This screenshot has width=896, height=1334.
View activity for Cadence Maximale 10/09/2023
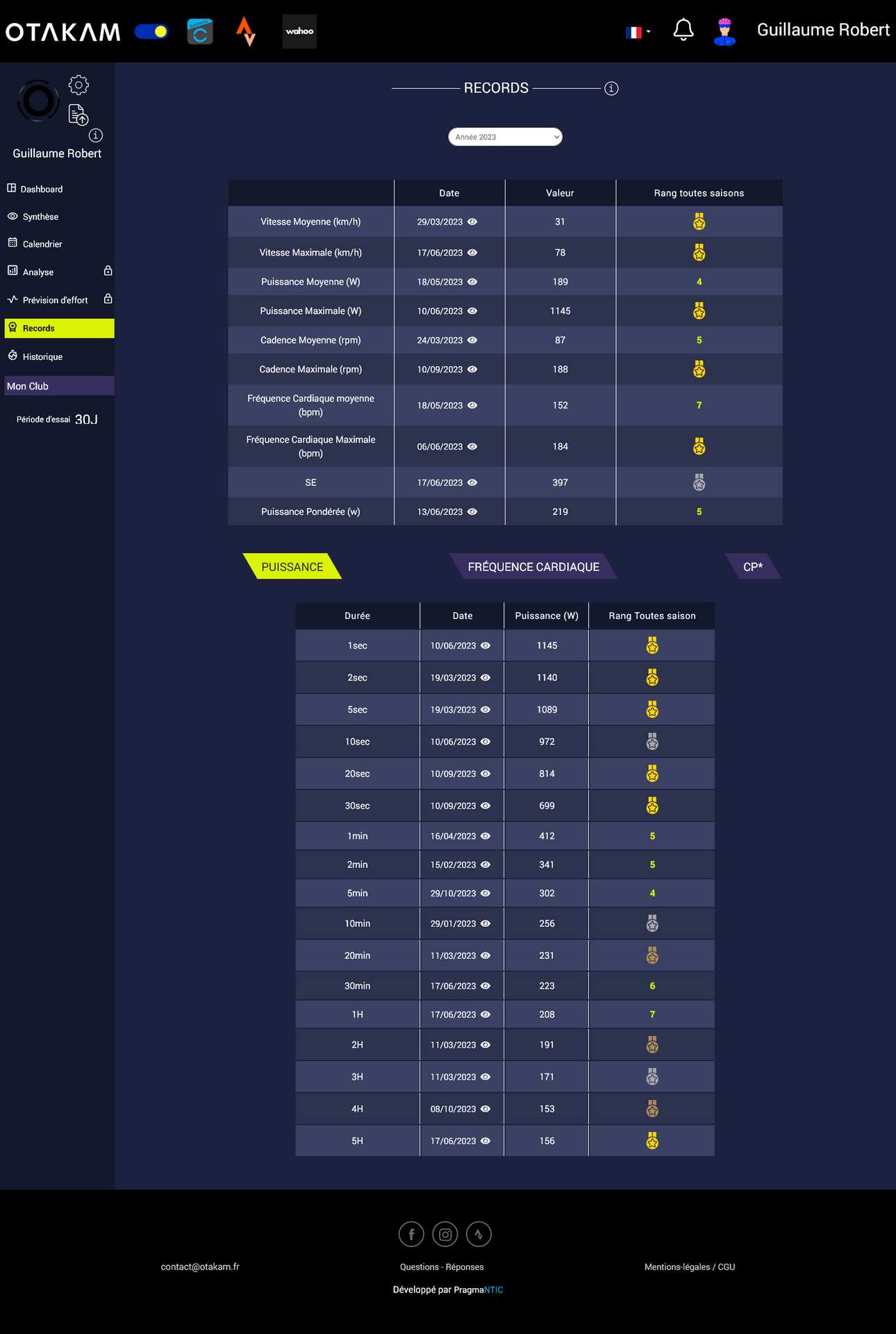pos(472,369)
